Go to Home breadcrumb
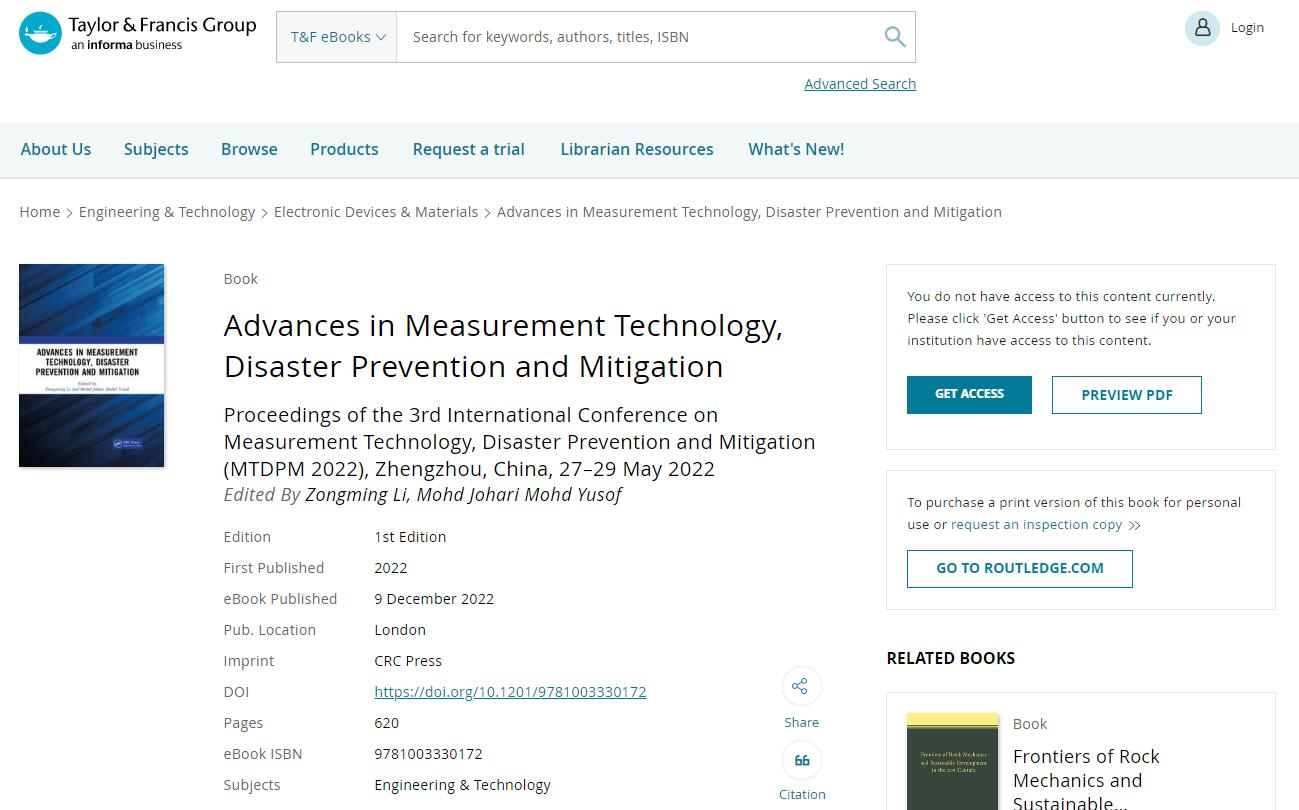Viewport: 1299px width, 810px height. 40,212
